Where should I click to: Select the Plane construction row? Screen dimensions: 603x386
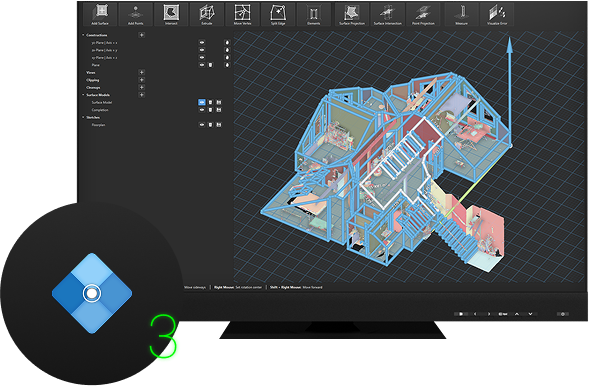pos(95,65)
